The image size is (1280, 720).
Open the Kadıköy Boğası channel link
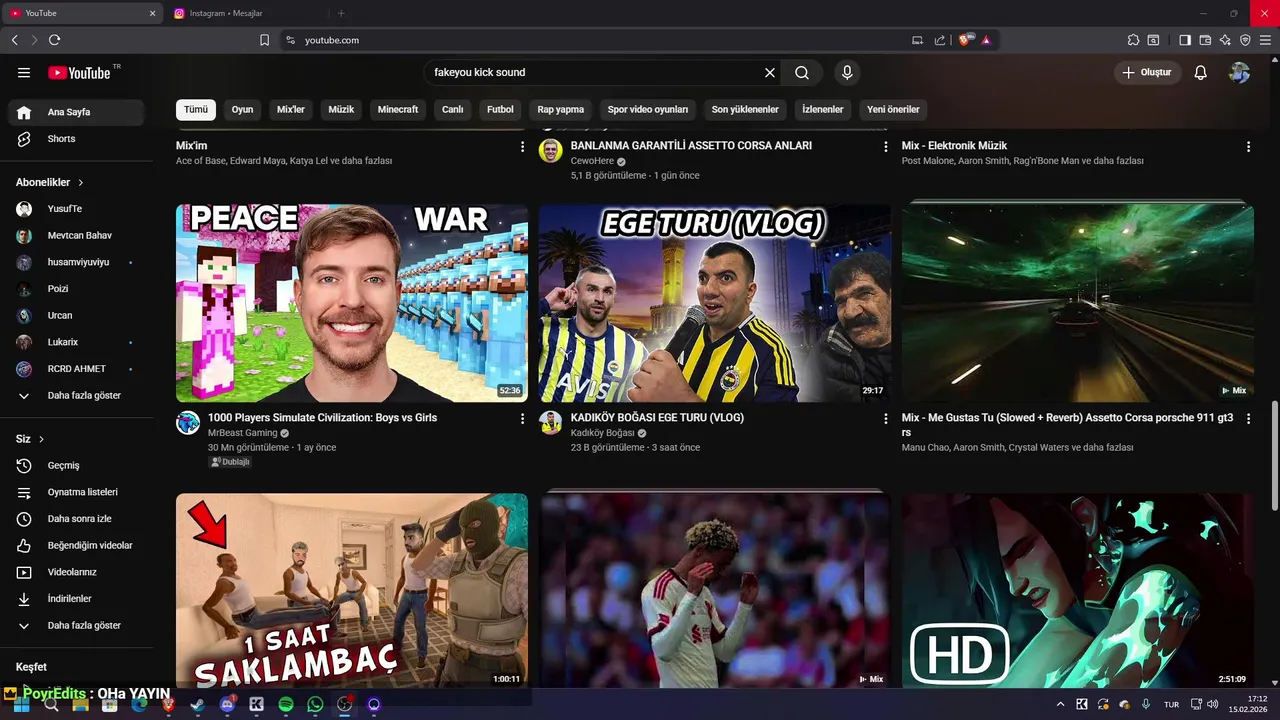pyautogui.click(x=602, y=433)
